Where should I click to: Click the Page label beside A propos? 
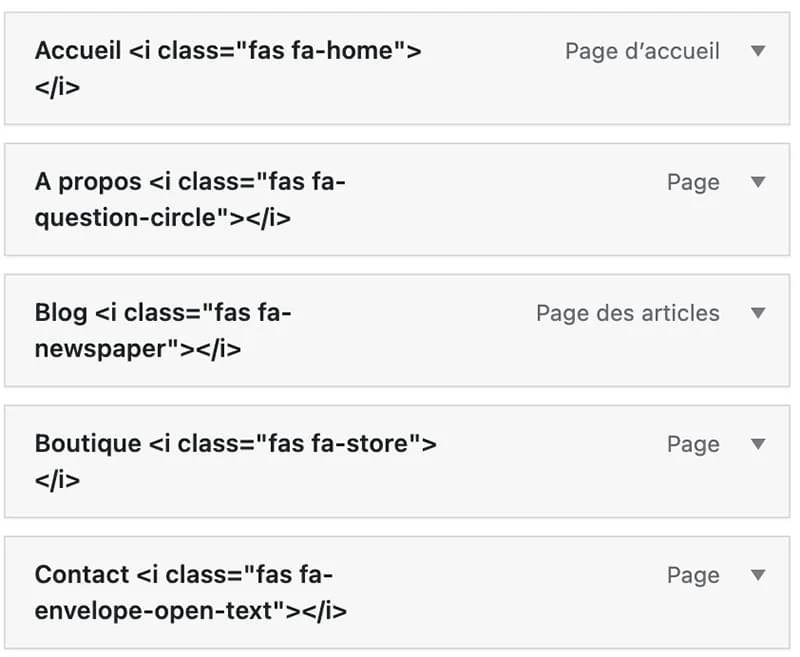[x=694, y=182]
